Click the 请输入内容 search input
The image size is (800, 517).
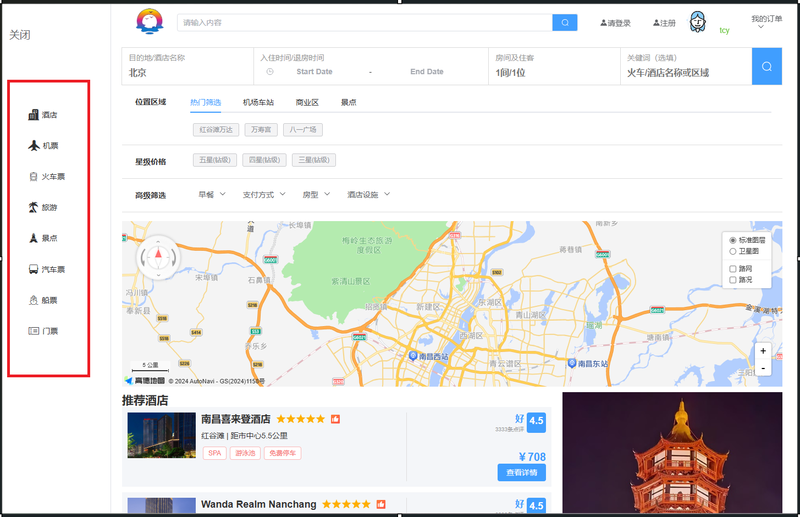pyautogui.click(x=365, y=22)
